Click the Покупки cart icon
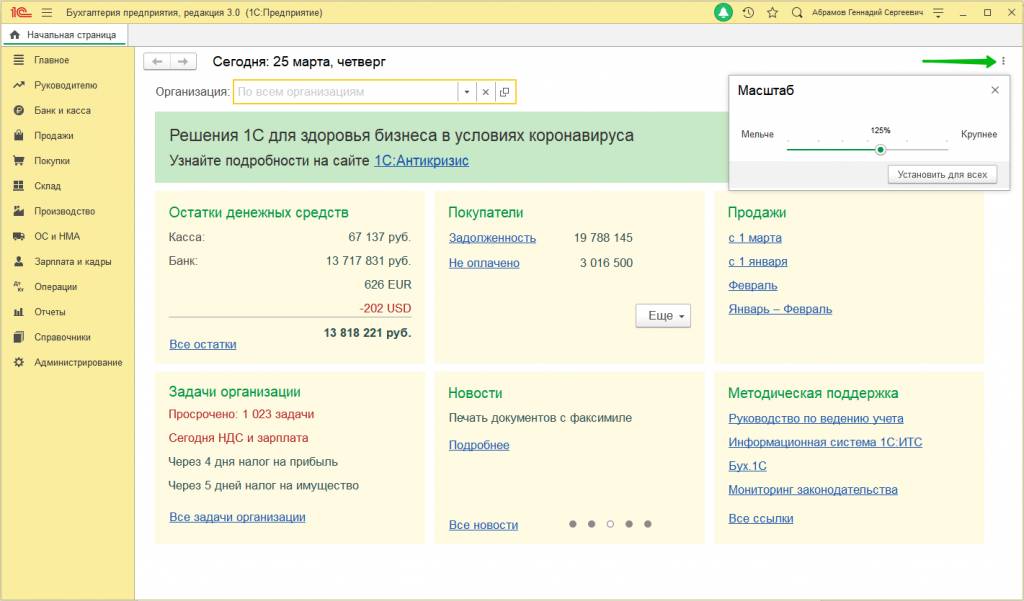Image resolution: width=1024 pixels, height=601 pixels. pos(19,161)
